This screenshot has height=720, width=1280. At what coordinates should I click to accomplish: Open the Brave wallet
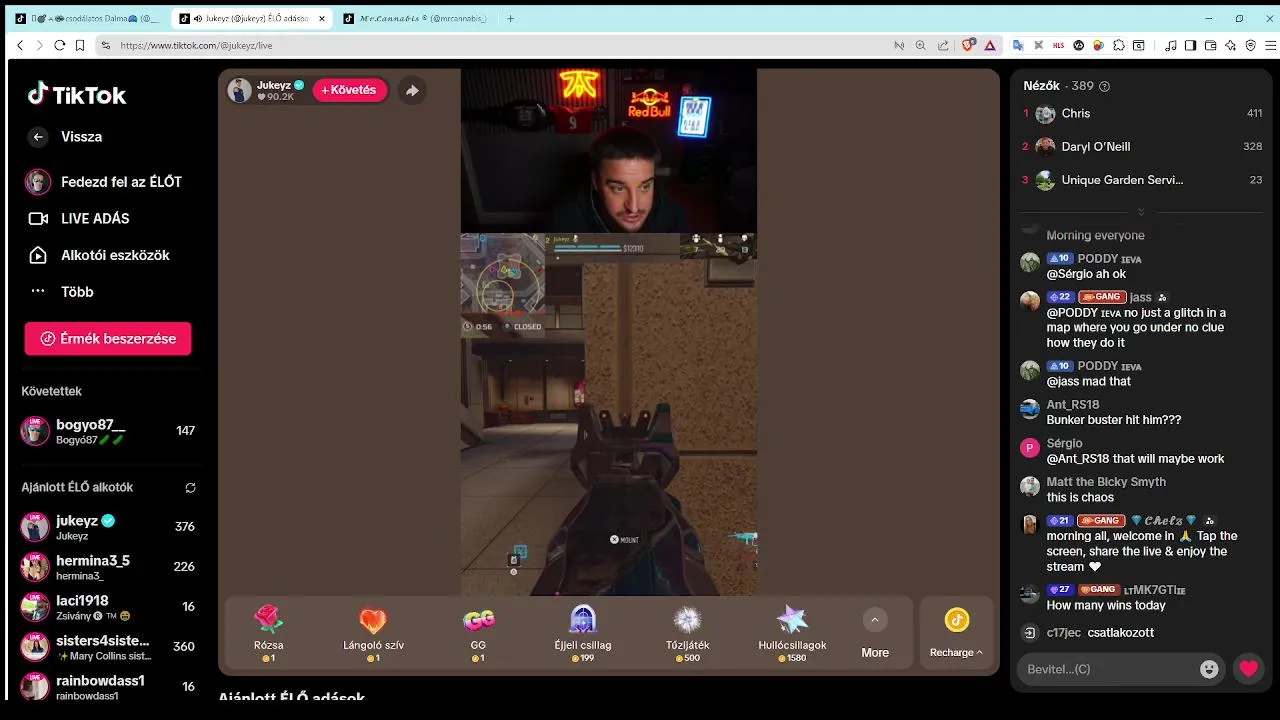(x=1210, y=45)
